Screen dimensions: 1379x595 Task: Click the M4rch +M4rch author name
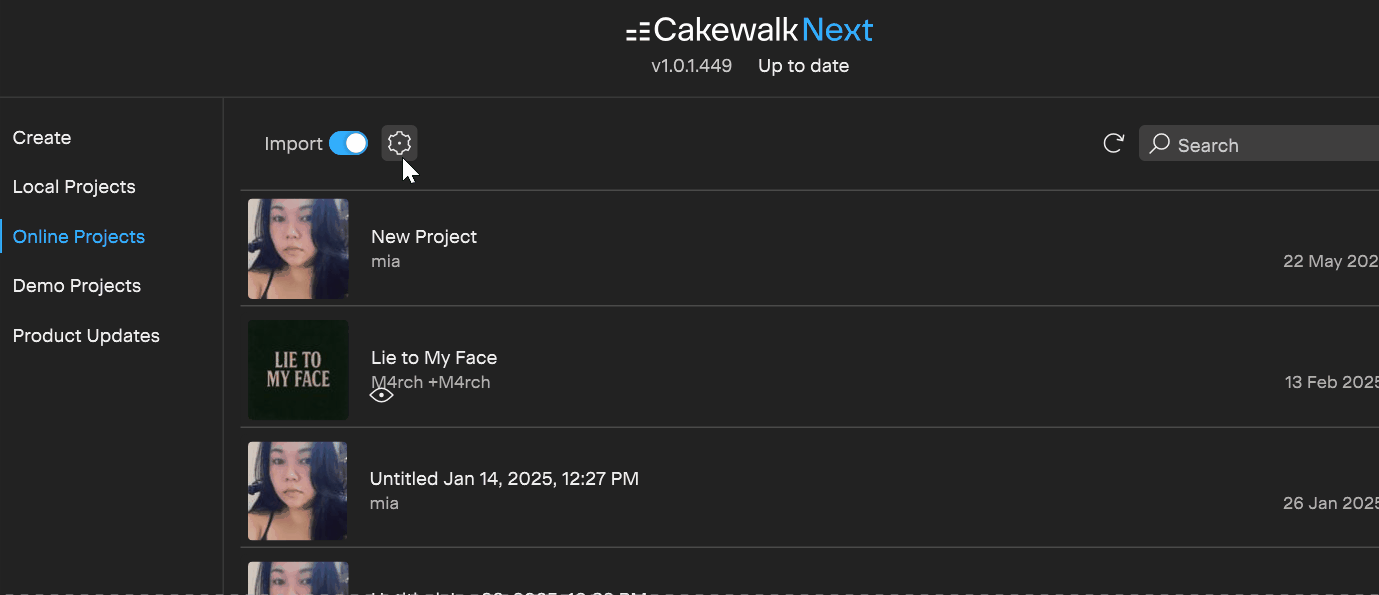point(431,383)
